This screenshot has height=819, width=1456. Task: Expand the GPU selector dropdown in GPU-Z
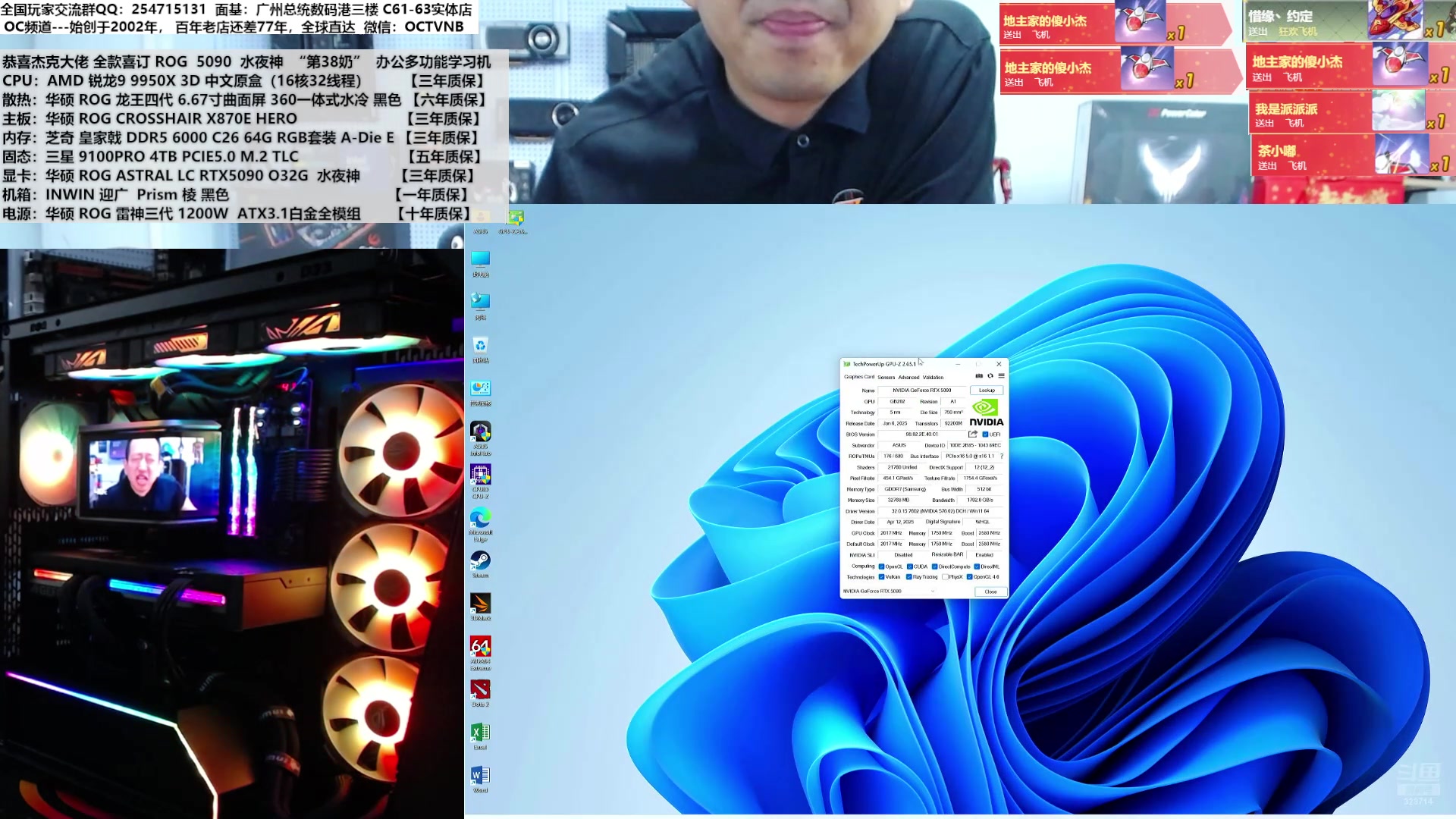933,591
